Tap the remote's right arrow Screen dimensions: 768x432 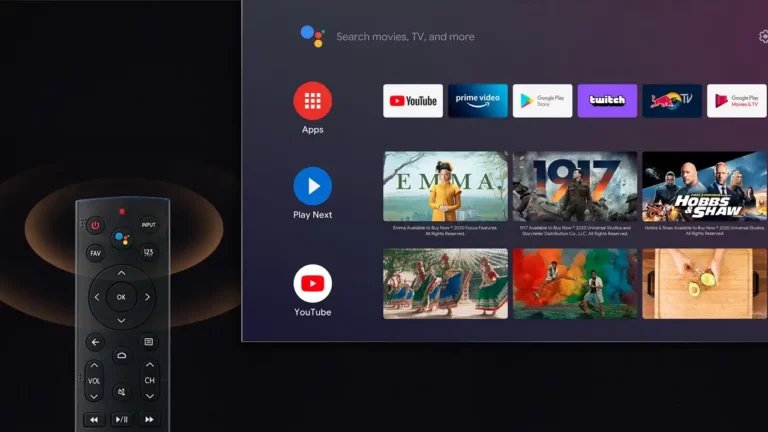(147, 297)
